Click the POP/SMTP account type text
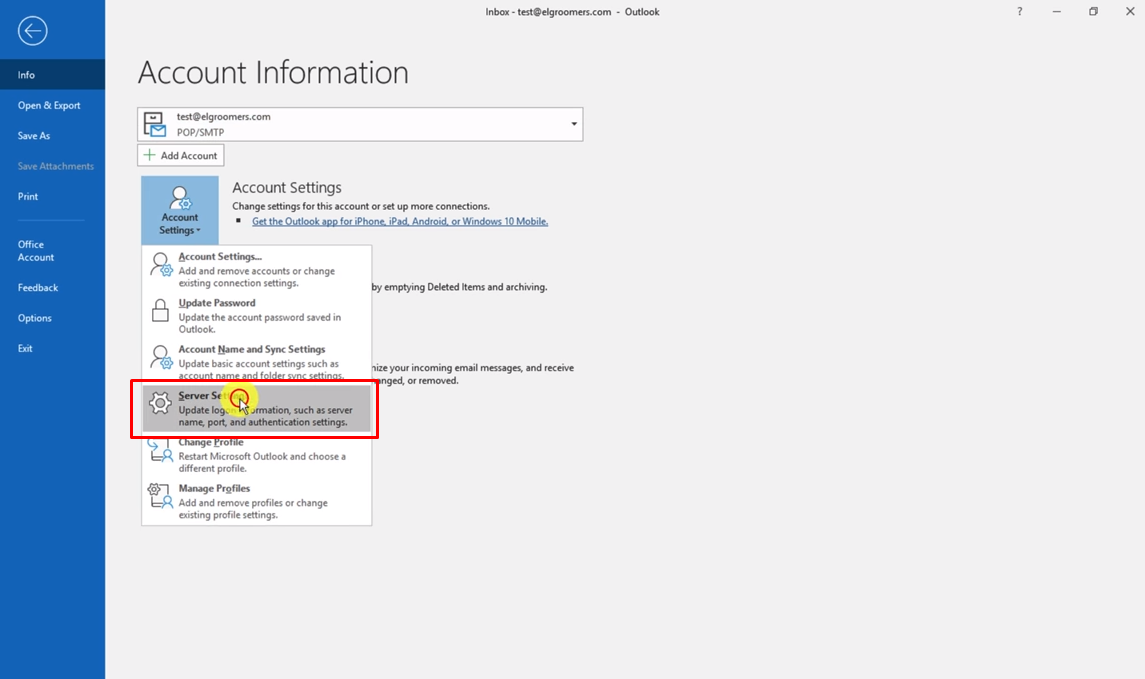The image size is (1145, 679). [200, 132]
